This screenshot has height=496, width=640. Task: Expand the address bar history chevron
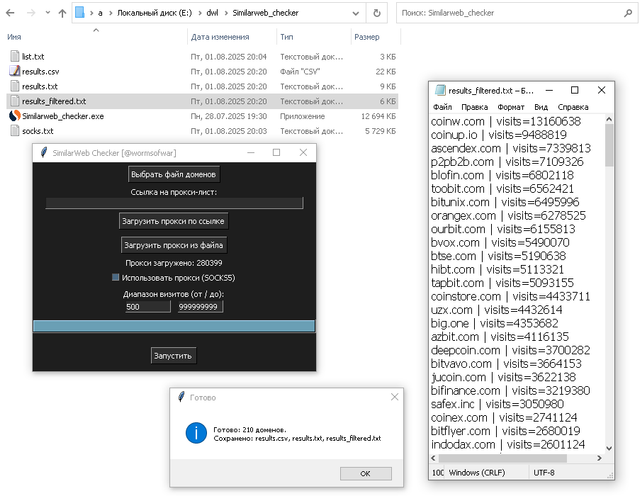[x=356, y=13]
